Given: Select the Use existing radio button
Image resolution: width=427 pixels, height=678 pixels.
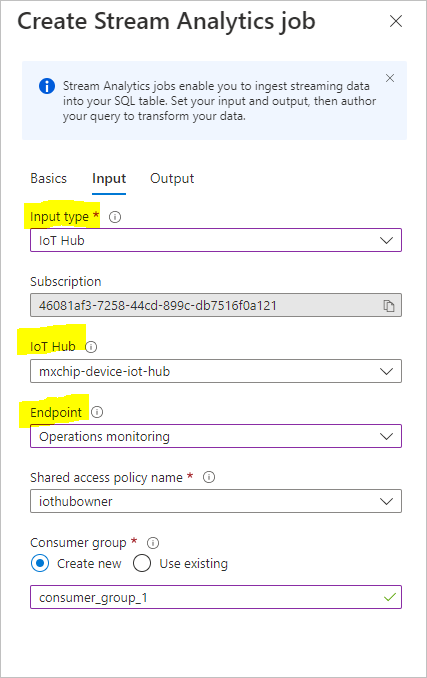Looking at the screenshot, I should [x=142, y=563].
